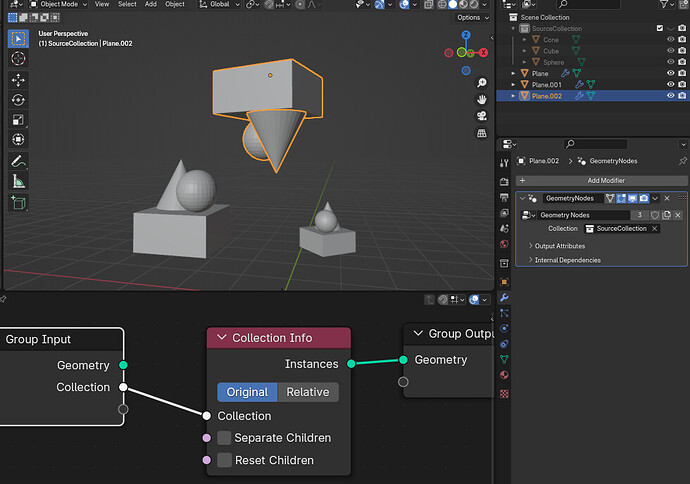
Task: Open Global transform orientation dropdown
Action: coord(219,4)
